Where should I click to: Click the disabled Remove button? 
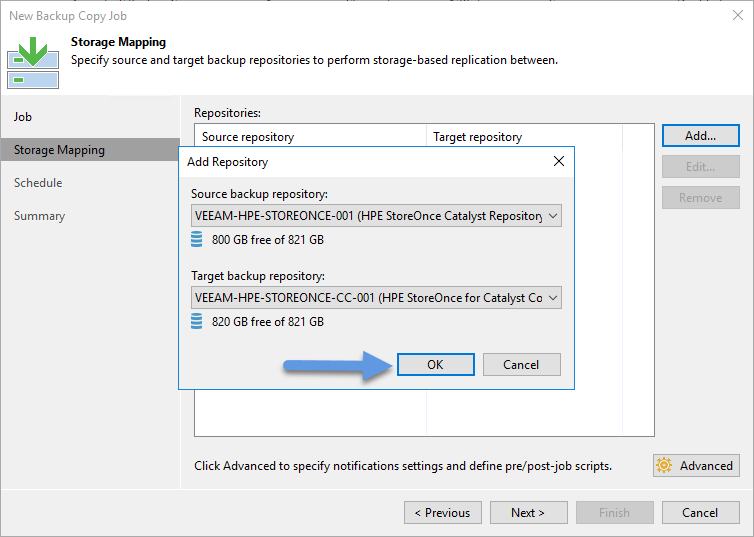pos(701,198)
